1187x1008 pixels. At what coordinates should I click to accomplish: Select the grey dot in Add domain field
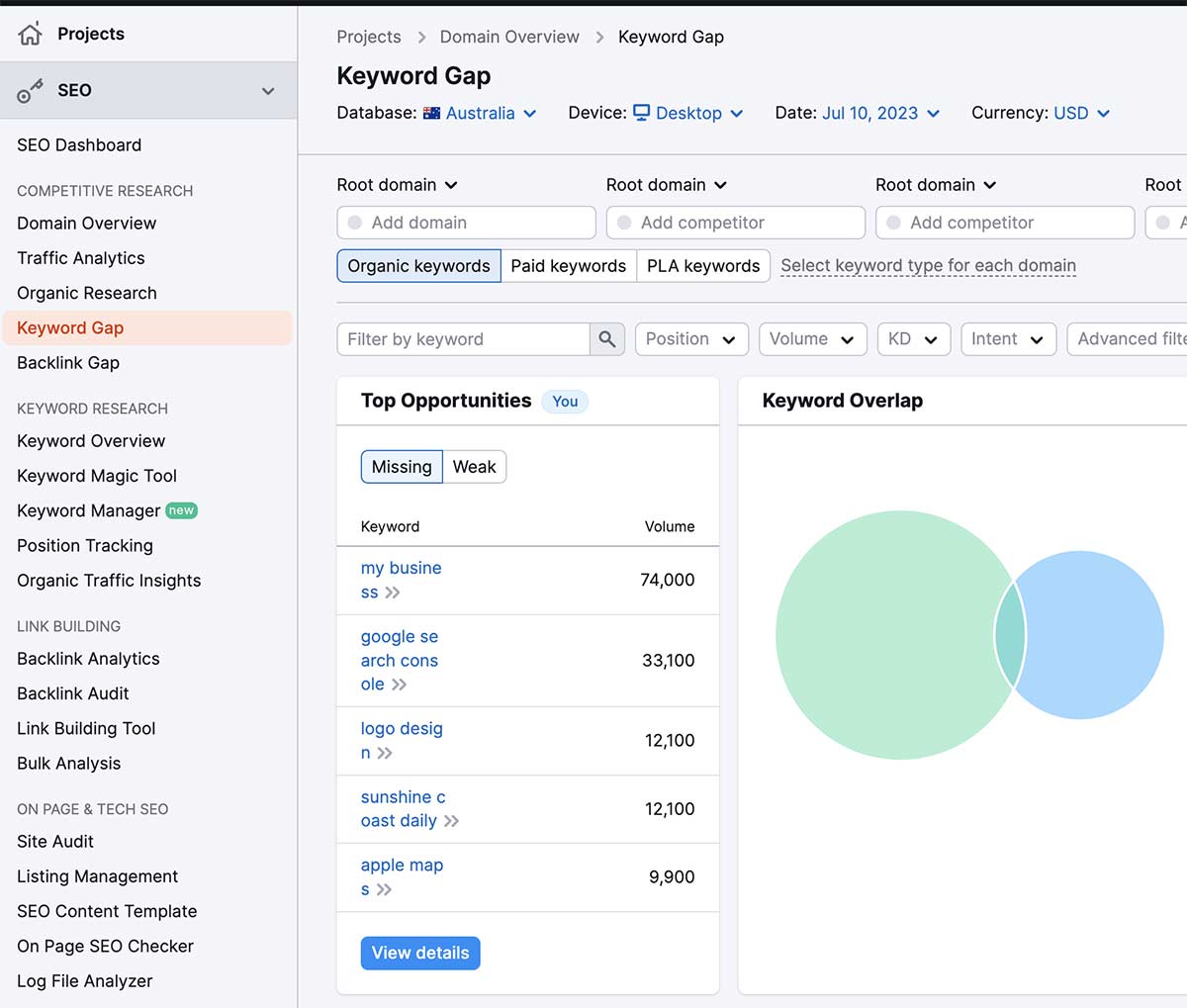[355, 223]
